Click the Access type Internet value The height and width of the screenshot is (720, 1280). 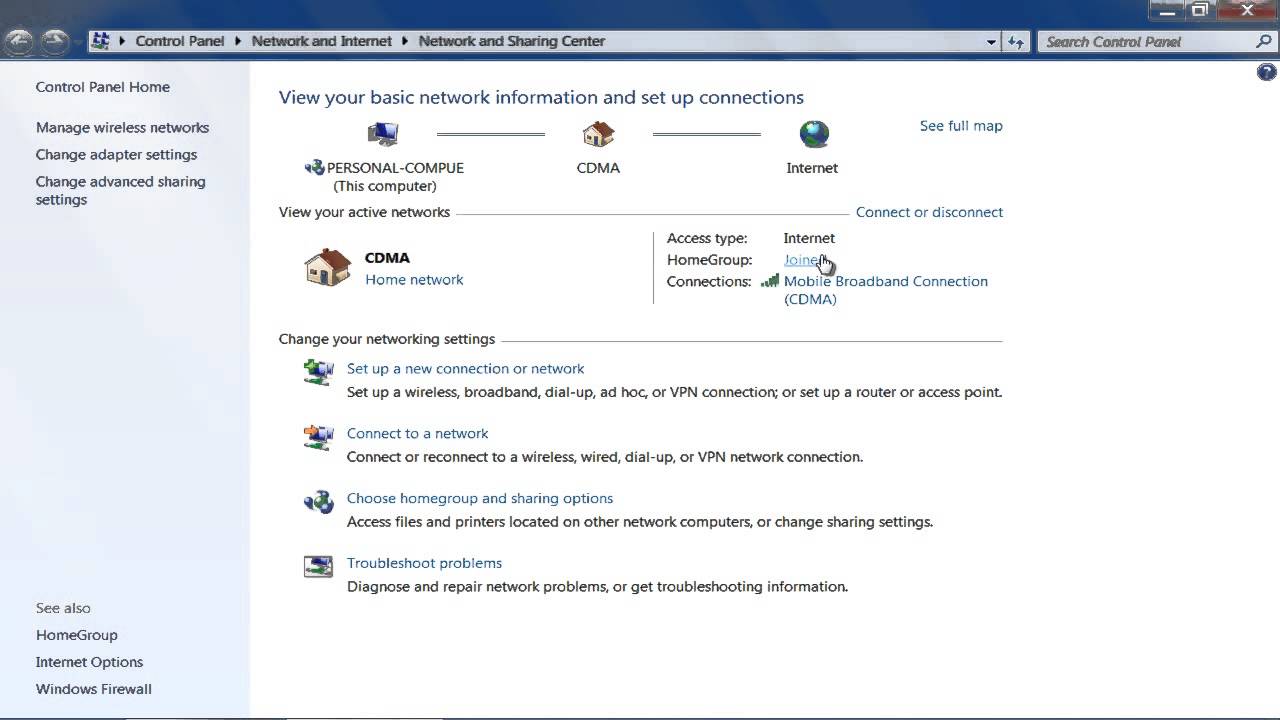pos(809,238)
